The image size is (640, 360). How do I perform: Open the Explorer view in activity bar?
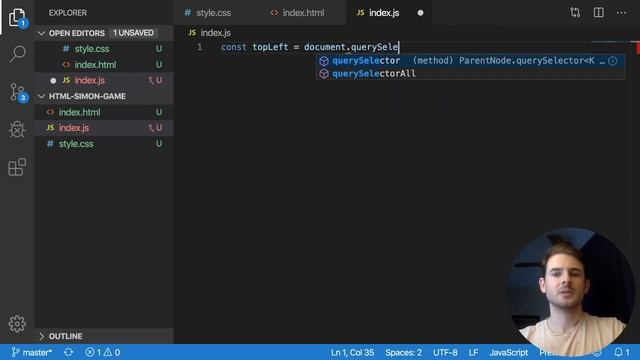(17, 17)
